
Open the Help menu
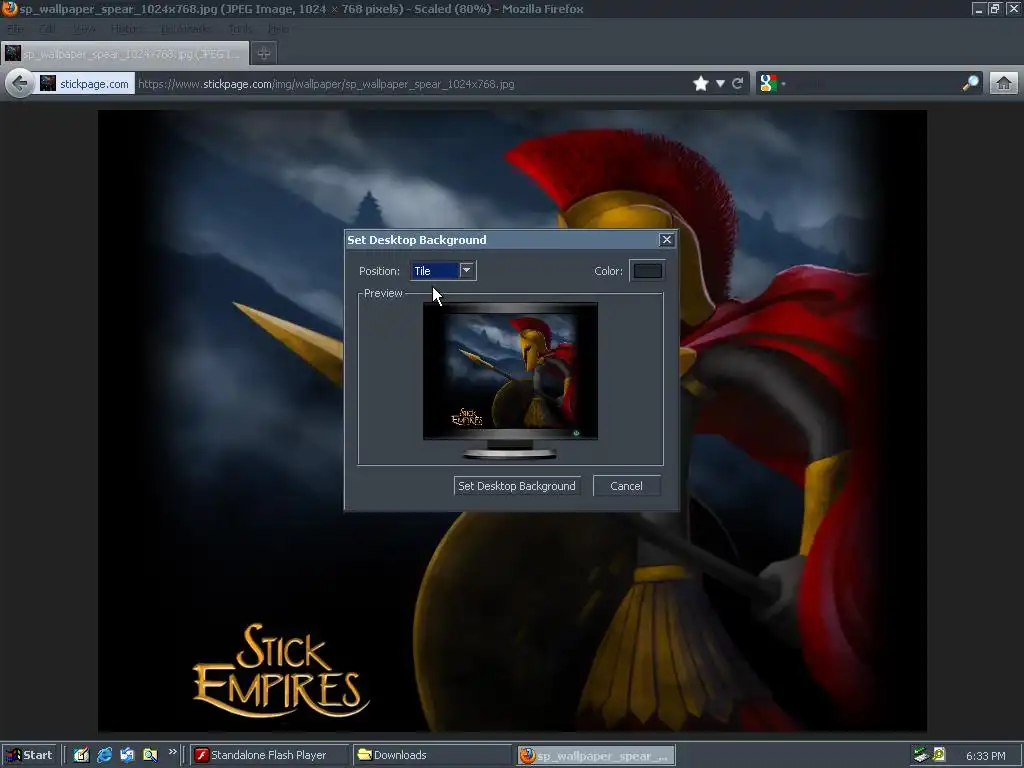click(x=279, y=29)
